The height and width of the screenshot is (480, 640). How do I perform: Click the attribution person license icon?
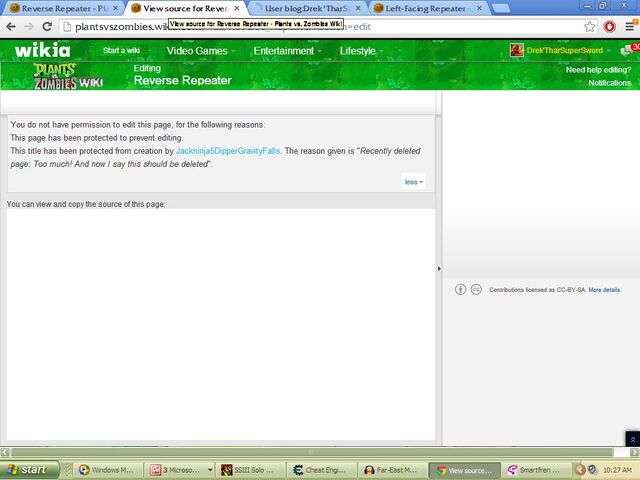460,289
